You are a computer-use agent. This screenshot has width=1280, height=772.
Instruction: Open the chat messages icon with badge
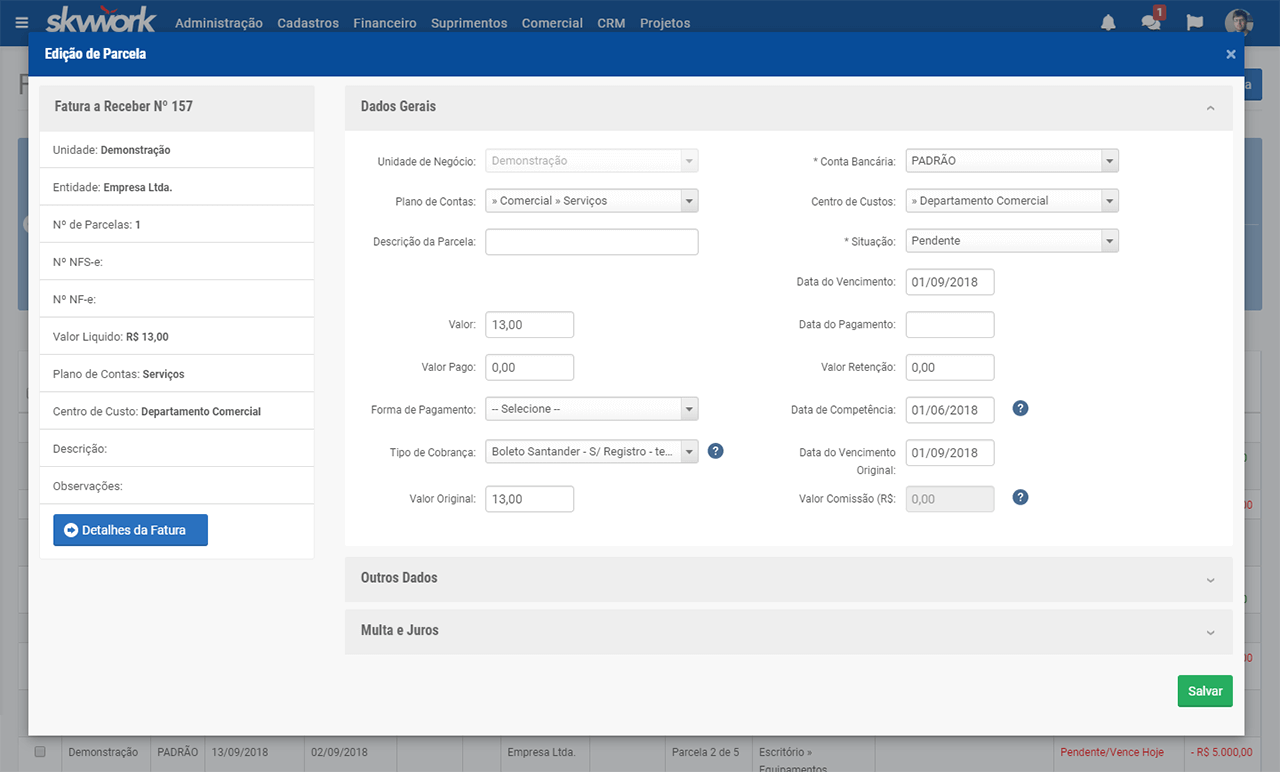(x=1152, y=20)
